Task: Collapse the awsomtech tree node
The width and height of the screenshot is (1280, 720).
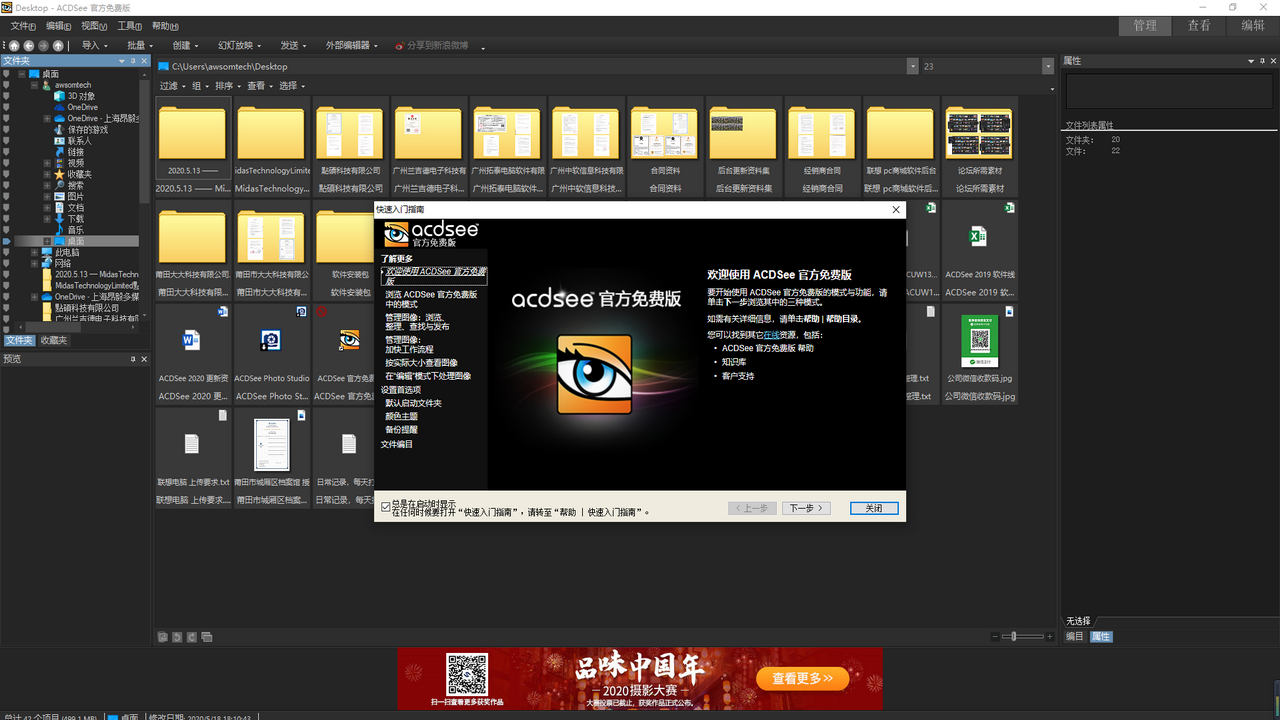Action: pyautogui.click(x=34, y=85)
